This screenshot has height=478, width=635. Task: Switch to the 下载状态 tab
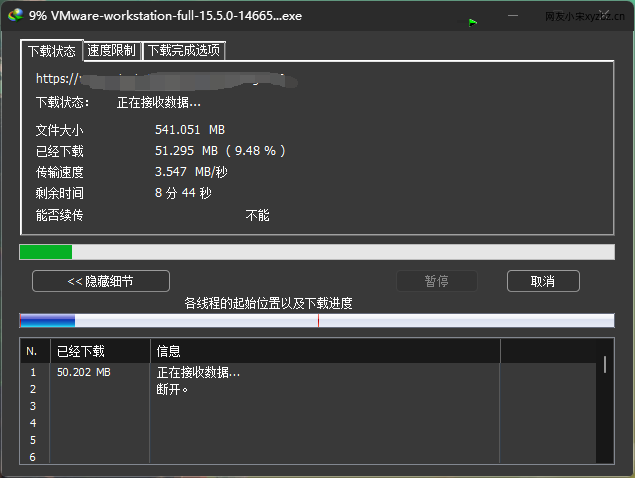click(52, 51)
